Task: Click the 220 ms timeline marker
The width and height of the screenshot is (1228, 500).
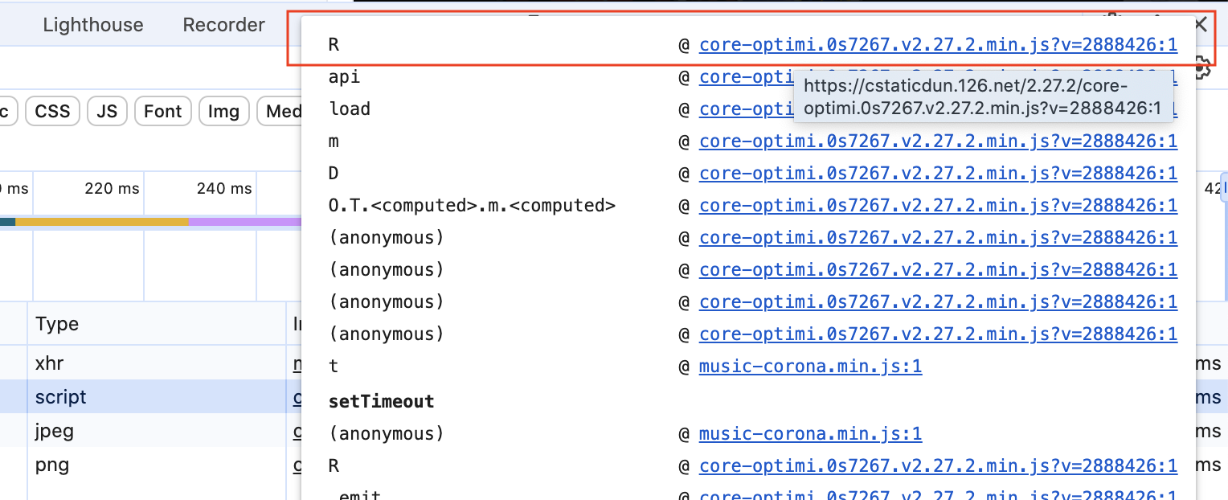Action: click(112, 188)
